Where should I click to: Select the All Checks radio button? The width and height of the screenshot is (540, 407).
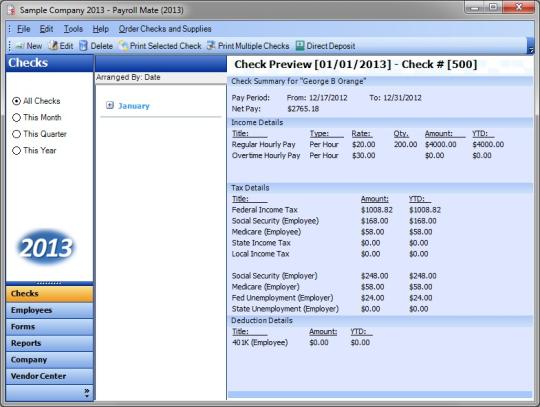16,101
